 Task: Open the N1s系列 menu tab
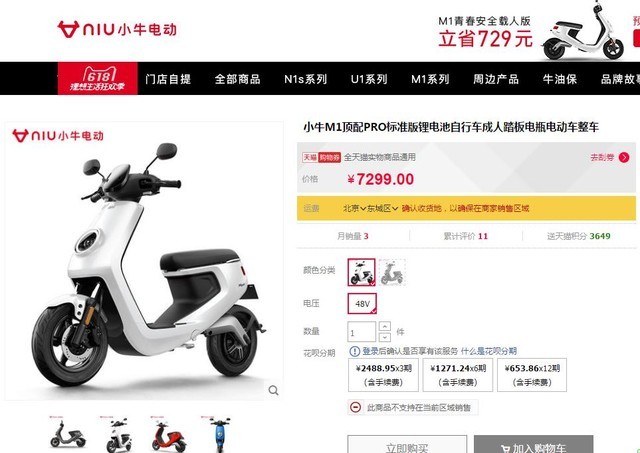coord(305,79)
